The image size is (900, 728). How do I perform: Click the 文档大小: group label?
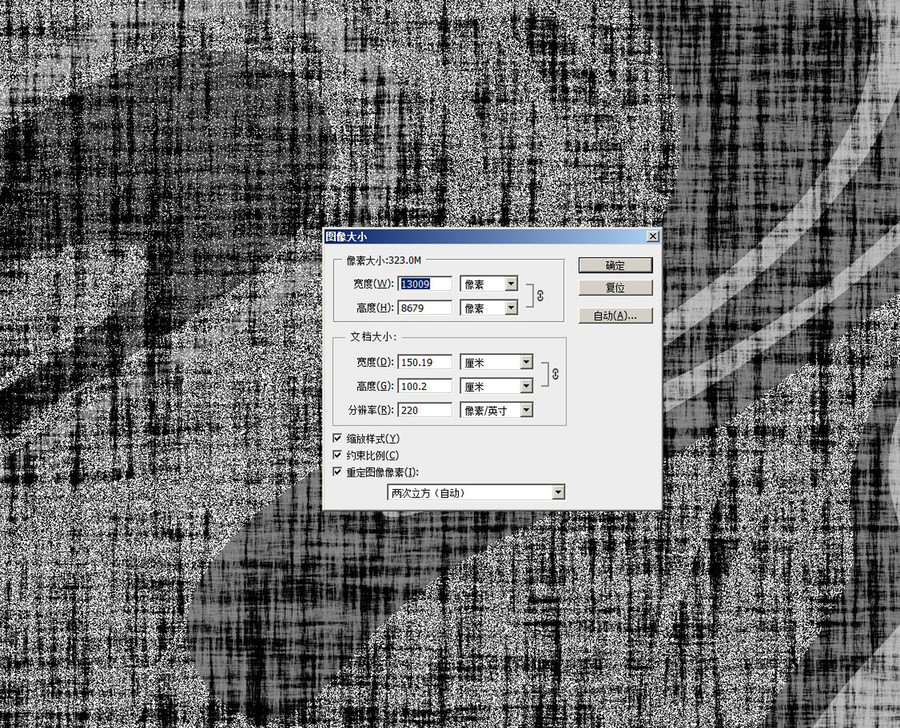tap(374, 336)
